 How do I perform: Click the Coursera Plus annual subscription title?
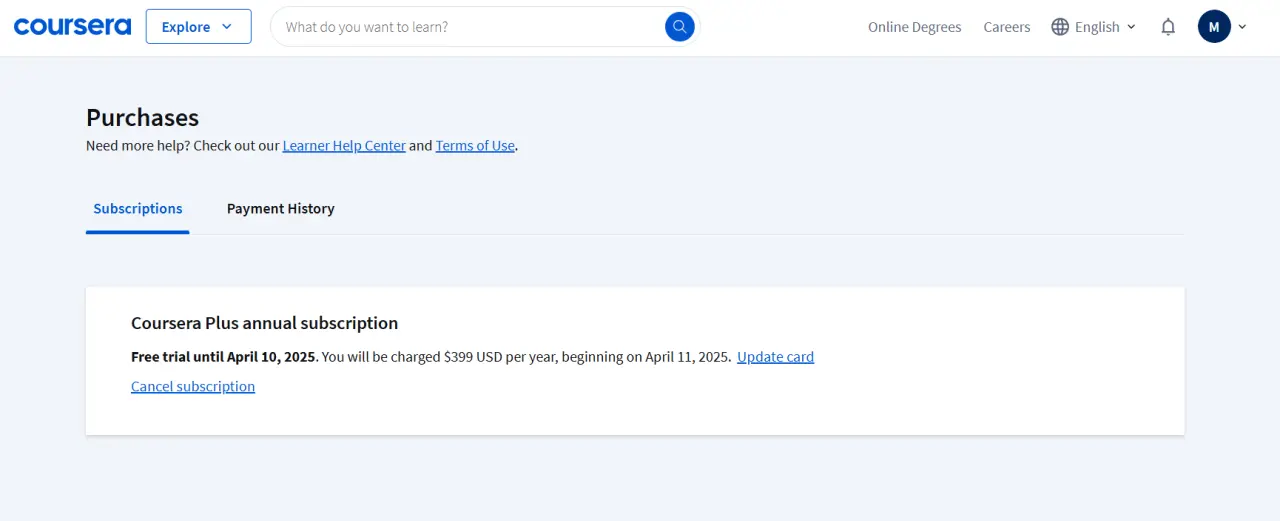click(x=265, y=323)
